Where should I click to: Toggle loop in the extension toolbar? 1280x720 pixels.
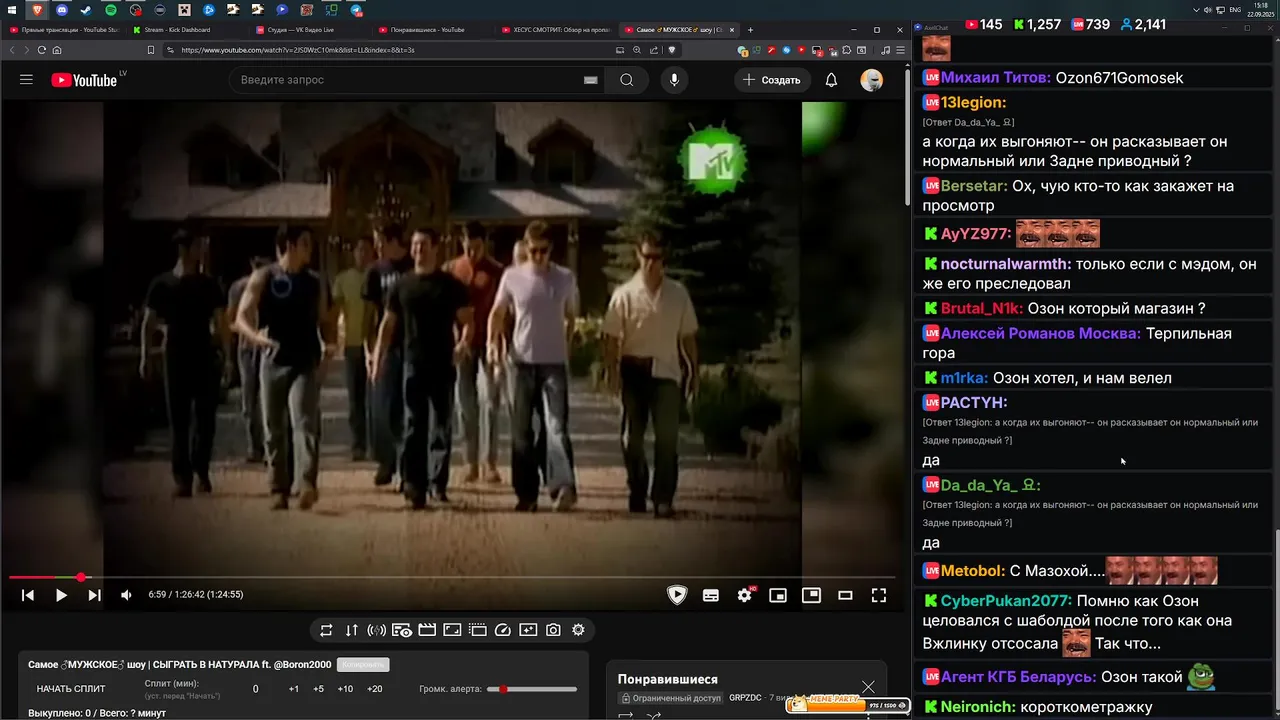point(326,630)
